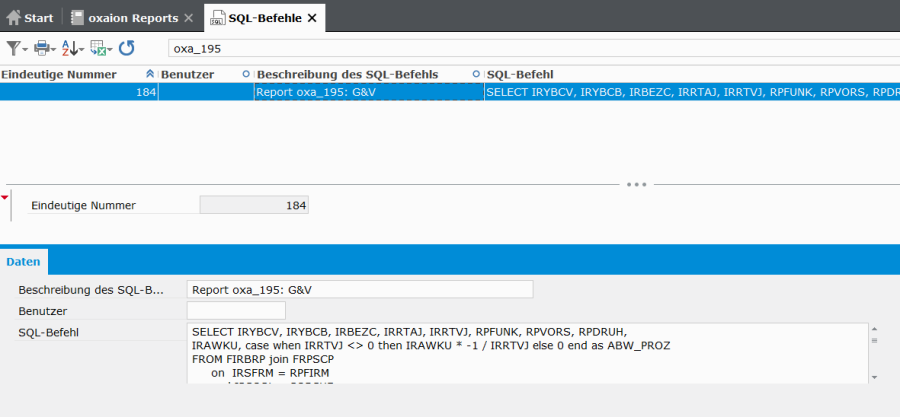Select table cell with number 184
Viewport: 900px width, 417px height.
coord(79,92)
